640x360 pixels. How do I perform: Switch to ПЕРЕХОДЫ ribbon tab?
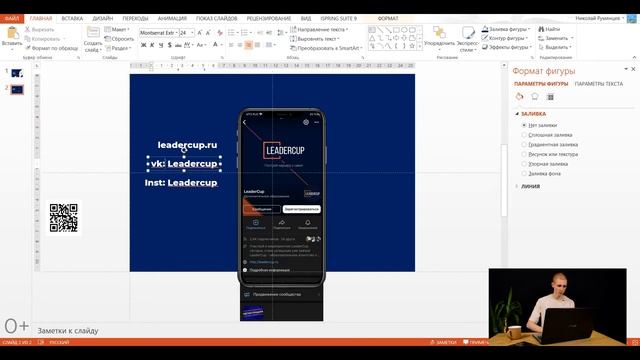[135, 18]
